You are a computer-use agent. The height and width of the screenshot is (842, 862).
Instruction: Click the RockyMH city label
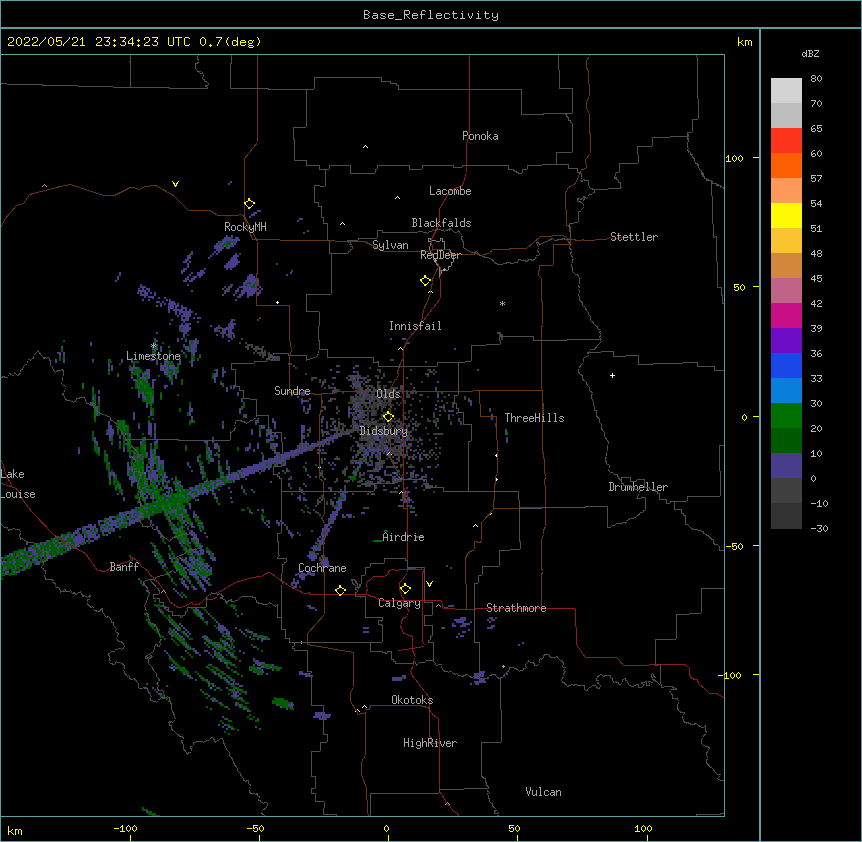point(245,226)
